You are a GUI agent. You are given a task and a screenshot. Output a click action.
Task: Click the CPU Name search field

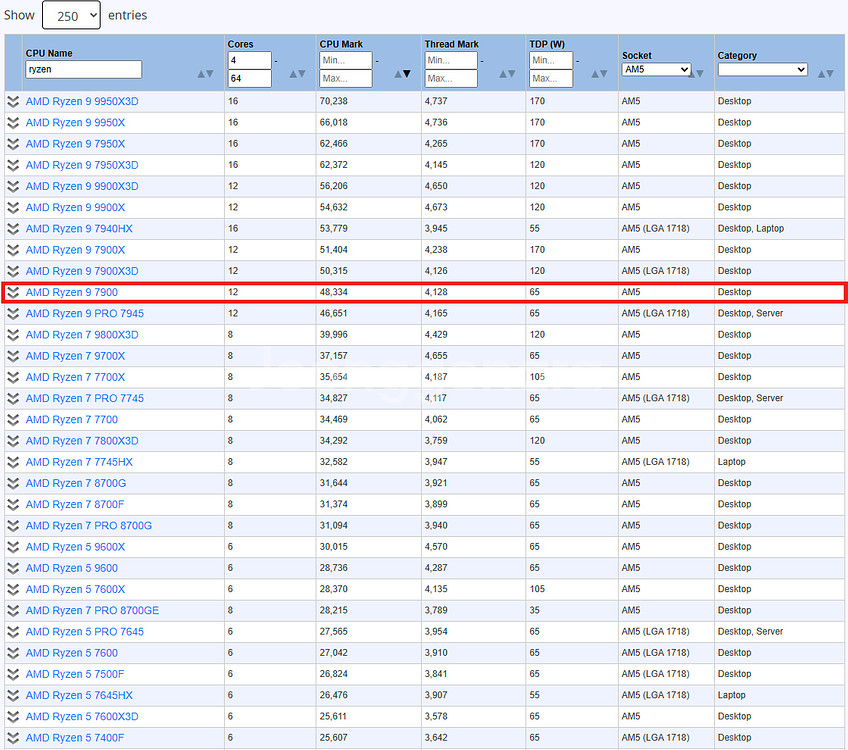(x=83, y=69)
